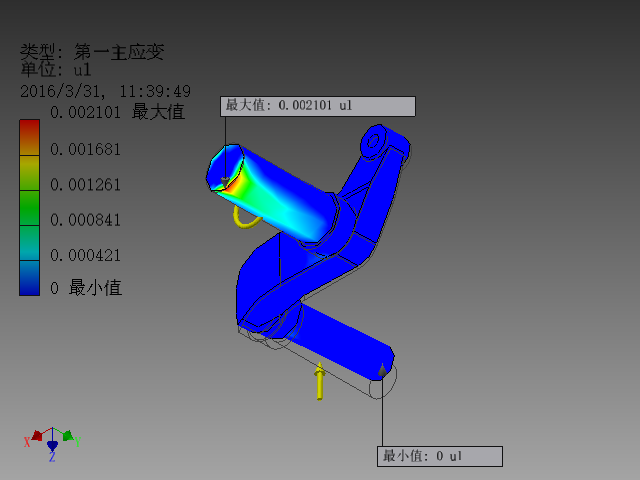Click the XYZ axis triad indicator
640x480 pixels.
click(x=52, y=444)
